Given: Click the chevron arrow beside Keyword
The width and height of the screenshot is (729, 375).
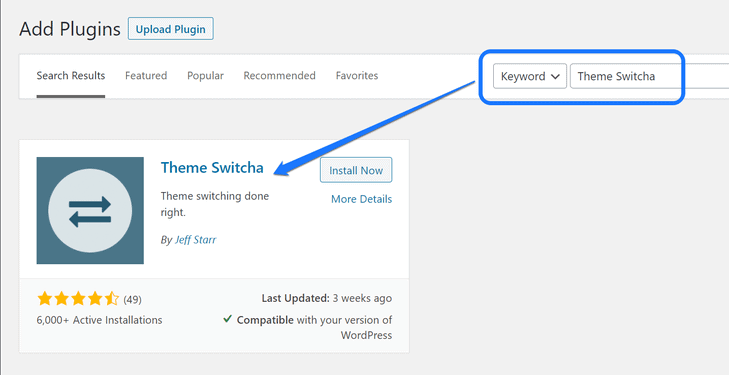Looking at the screenshot, I should [555, 77].
